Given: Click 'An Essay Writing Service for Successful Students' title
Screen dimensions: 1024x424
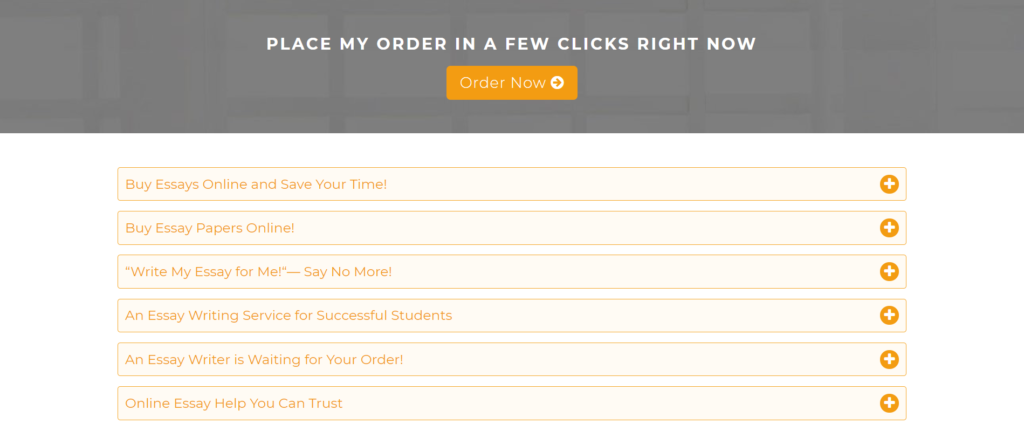Looking at the screenshot, I should point(289,316).
